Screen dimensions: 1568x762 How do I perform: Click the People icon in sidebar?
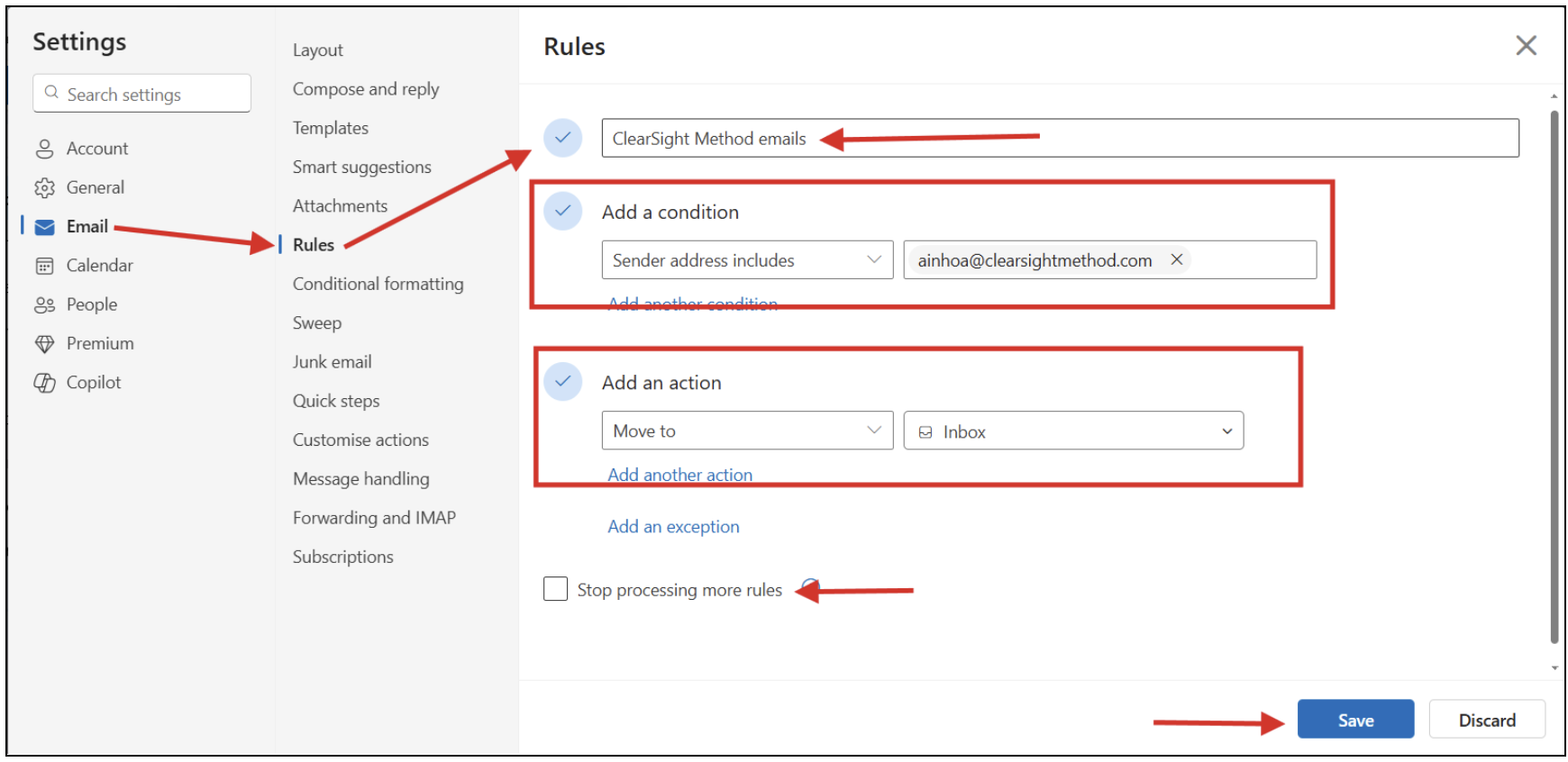point(44,305)
